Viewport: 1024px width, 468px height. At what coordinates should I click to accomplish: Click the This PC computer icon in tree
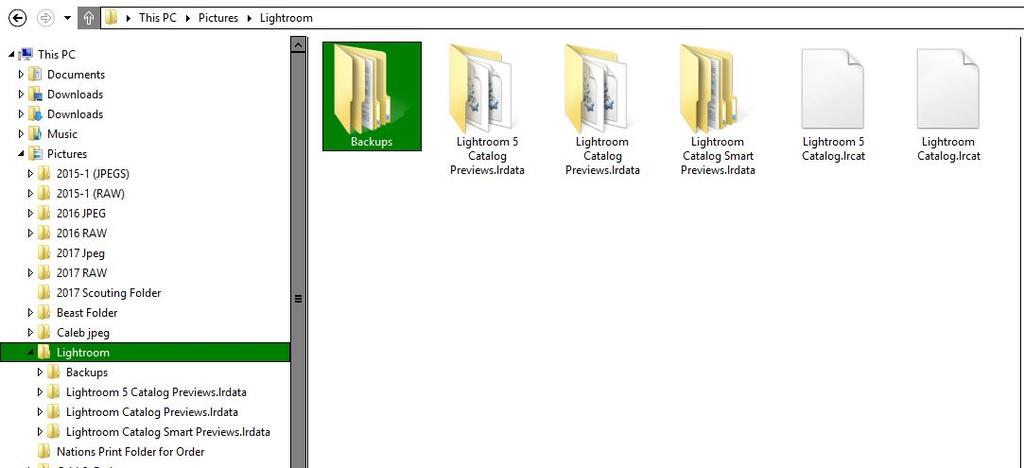[x=27, y=54]
